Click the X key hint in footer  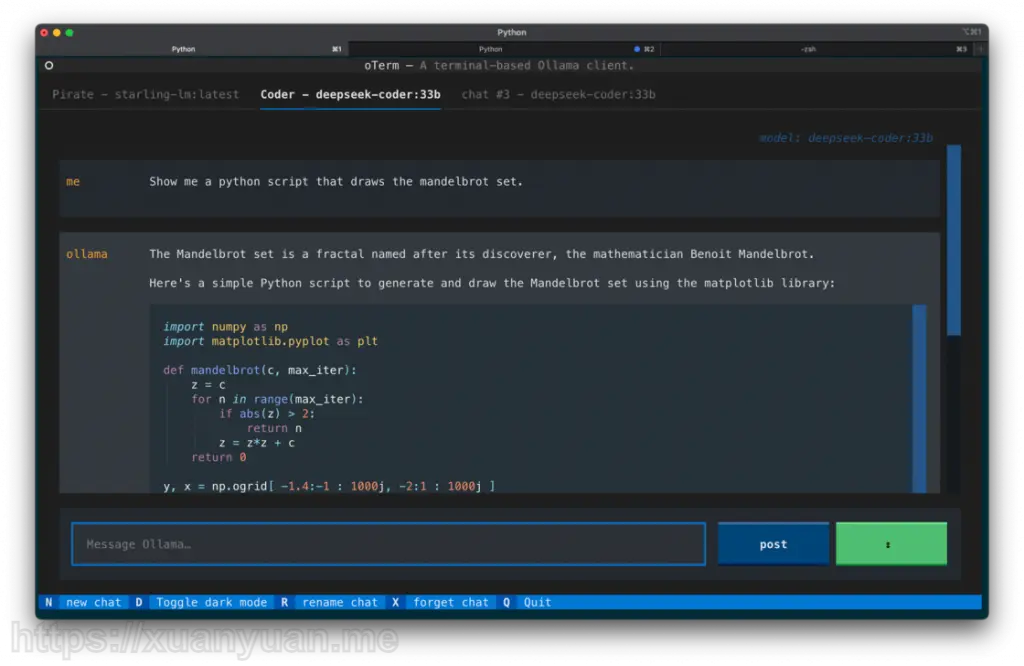(396, 602)
